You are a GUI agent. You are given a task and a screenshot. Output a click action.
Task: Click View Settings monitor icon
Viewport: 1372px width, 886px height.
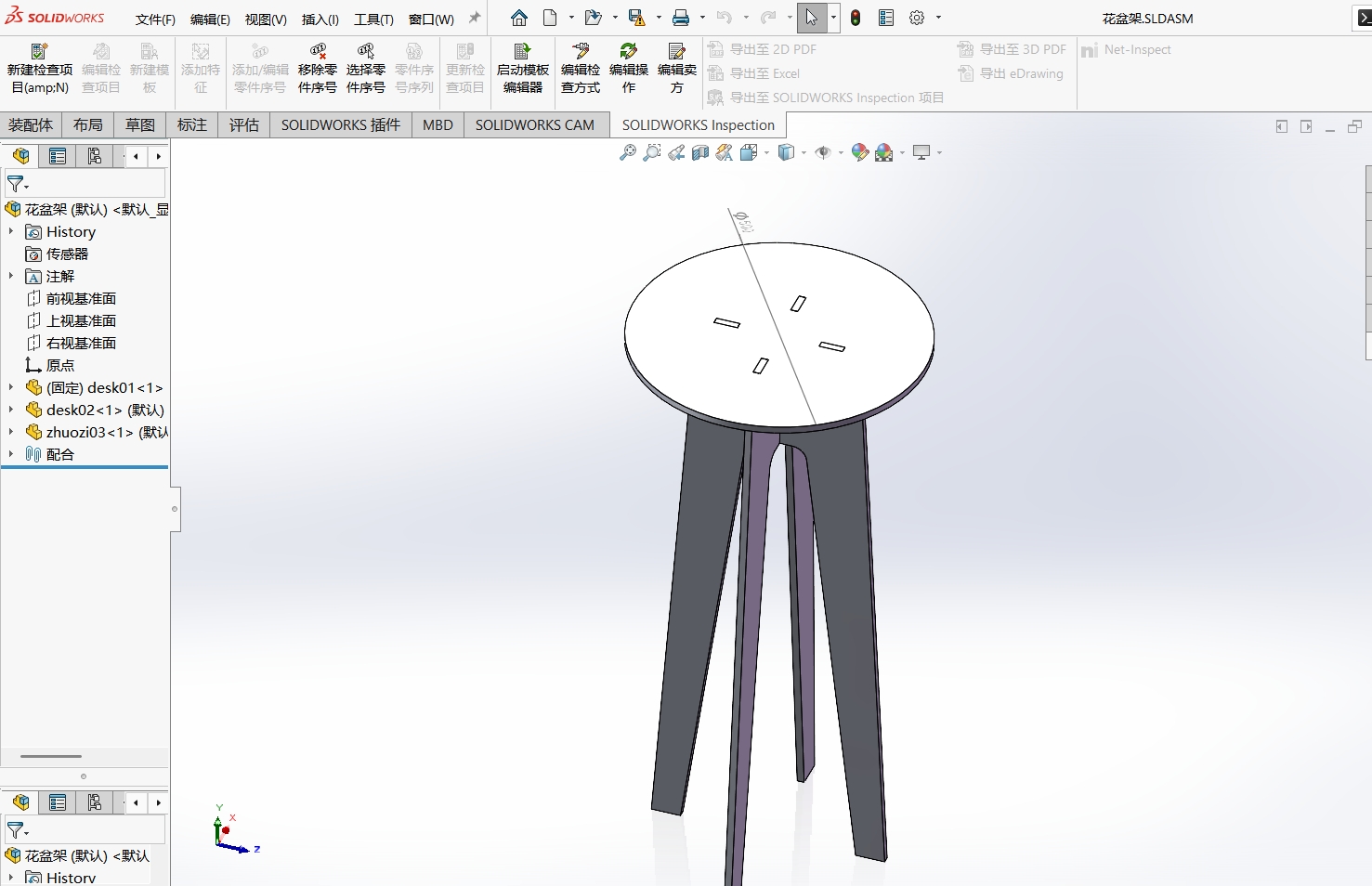pyautogui.click(x=921, y=152)
